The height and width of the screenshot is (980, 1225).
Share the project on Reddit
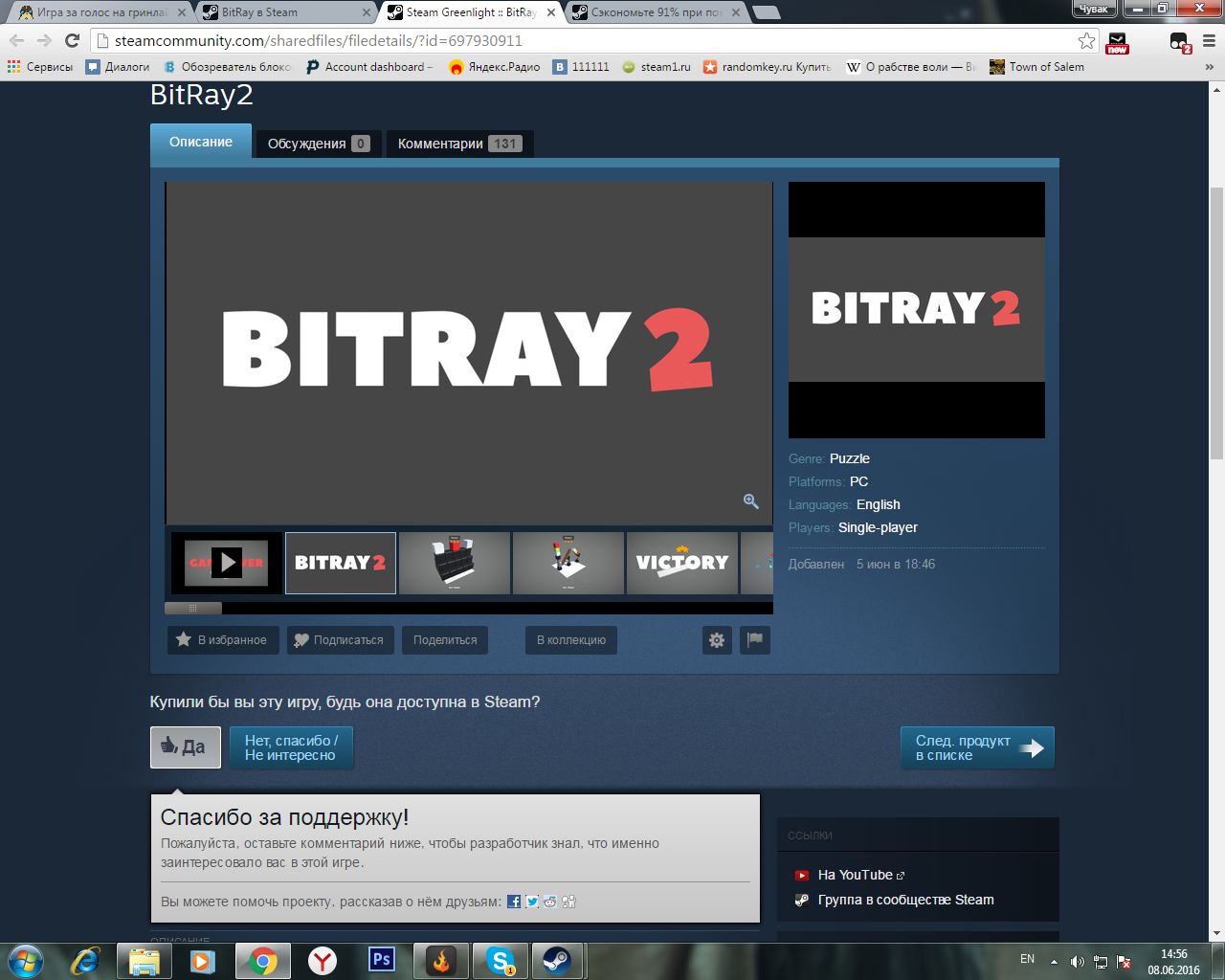tap(550, 902)
